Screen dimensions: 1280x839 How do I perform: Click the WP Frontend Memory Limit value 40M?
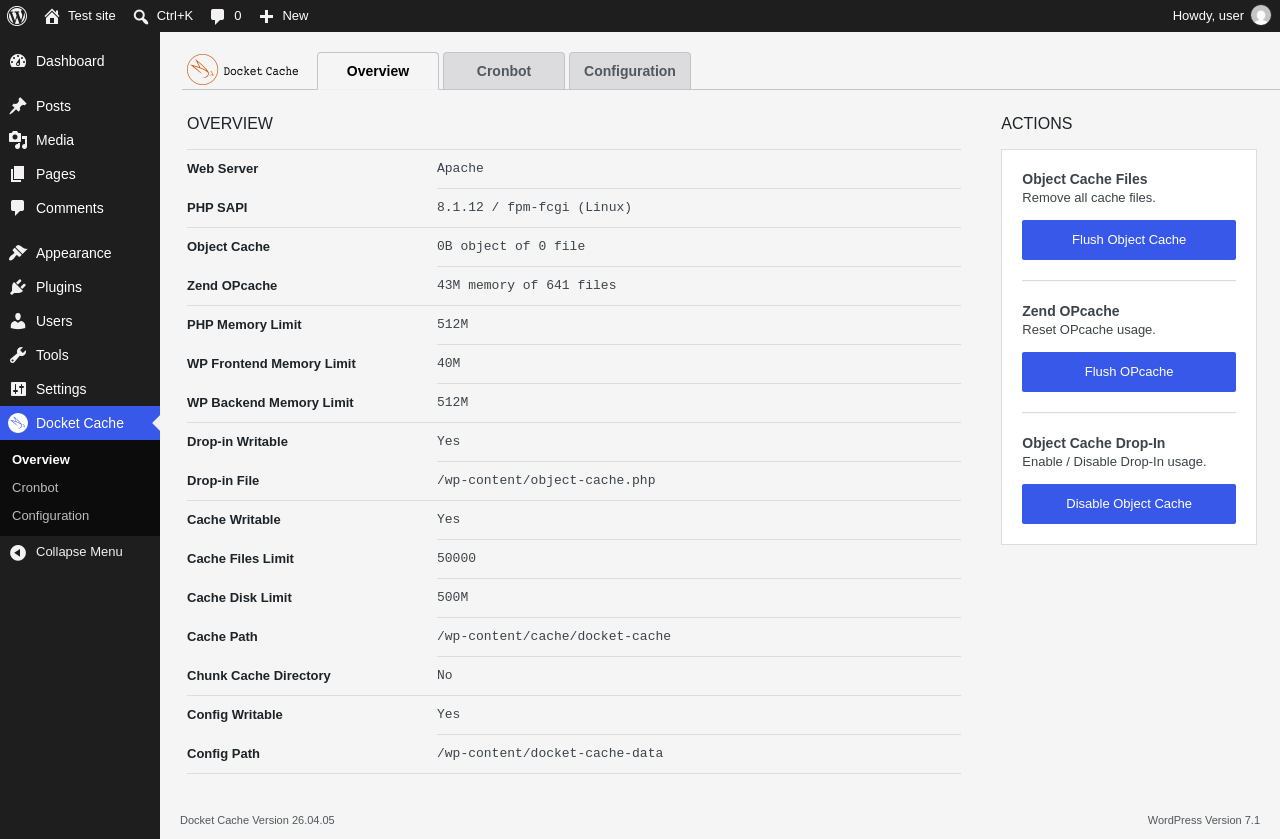click(449, 364)
